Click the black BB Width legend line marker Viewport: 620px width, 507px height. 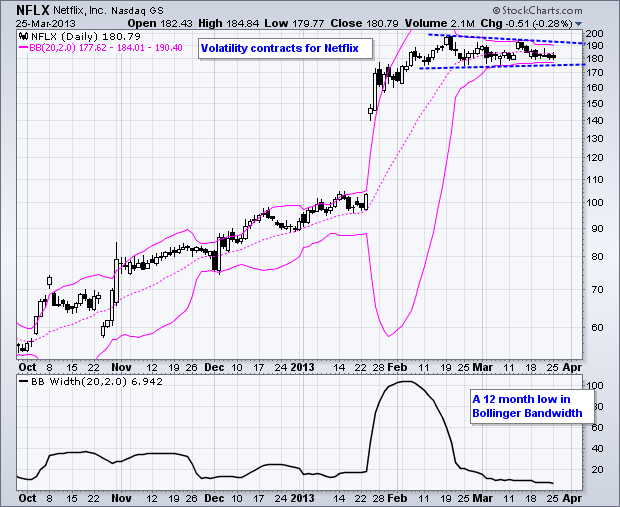24,382
